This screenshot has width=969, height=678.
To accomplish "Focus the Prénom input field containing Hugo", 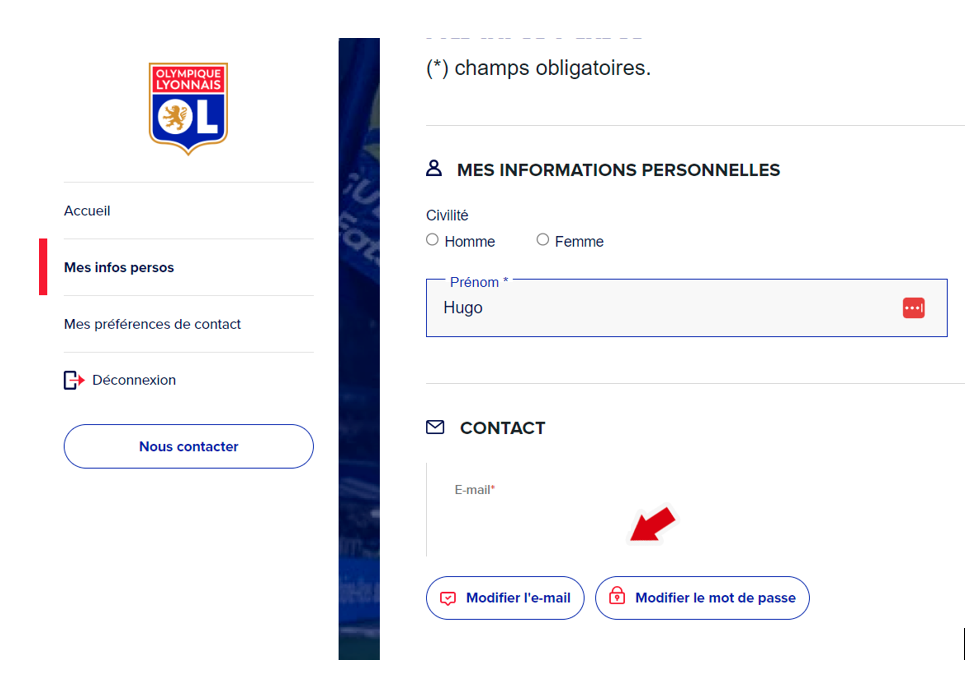I will 687,308.
